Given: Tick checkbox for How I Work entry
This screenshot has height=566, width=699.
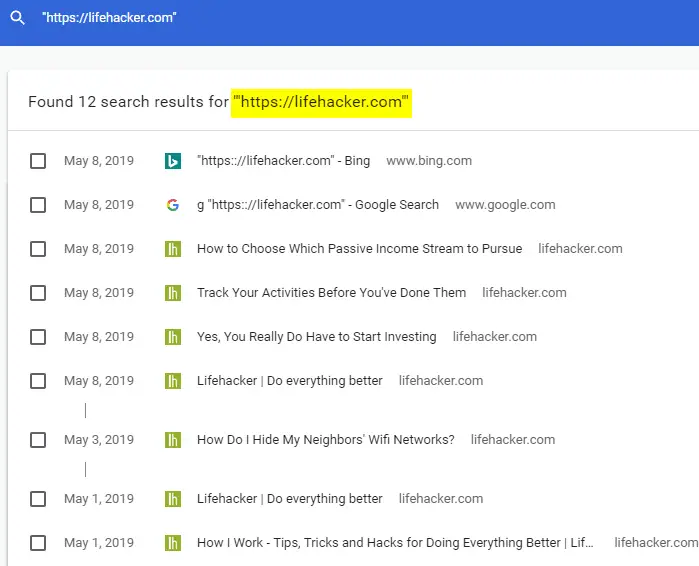Looking at the screenshot, I should (38, 543).
